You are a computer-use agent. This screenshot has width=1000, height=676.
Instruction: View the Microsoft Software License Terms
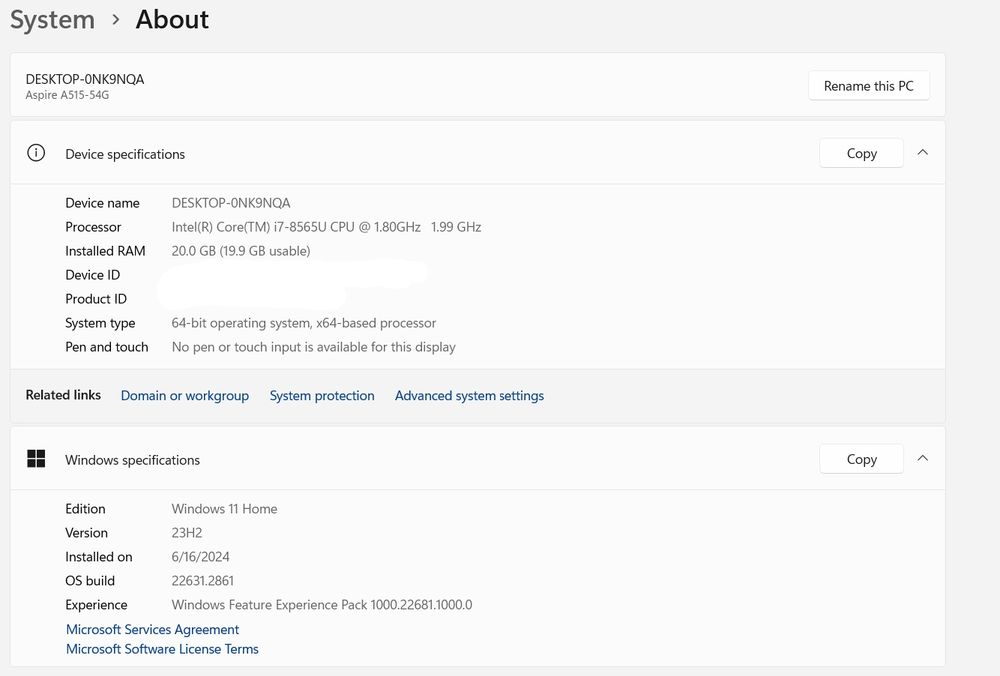162,649
